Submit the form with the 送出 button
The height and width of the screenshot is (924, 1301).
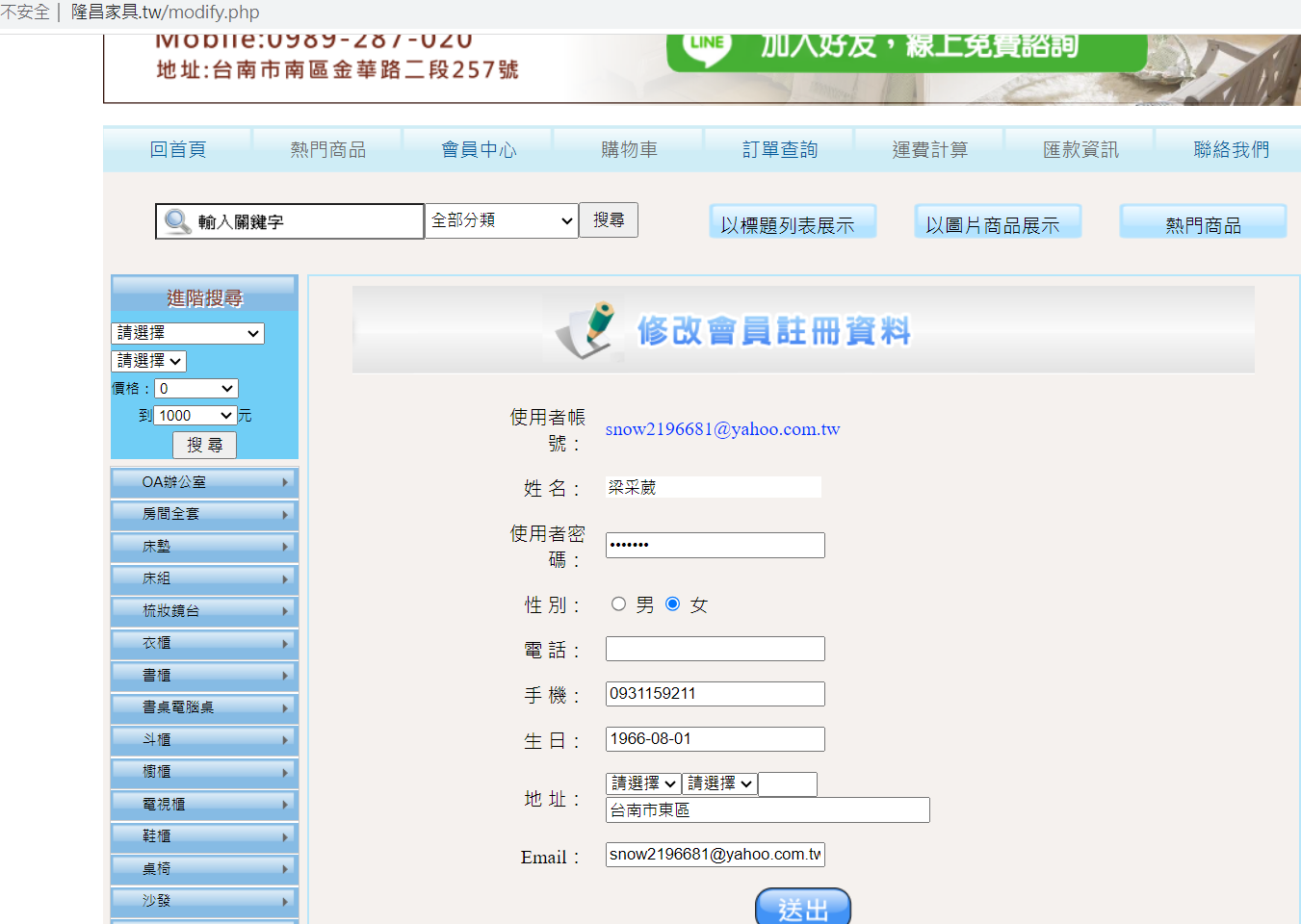coord(803,908)
